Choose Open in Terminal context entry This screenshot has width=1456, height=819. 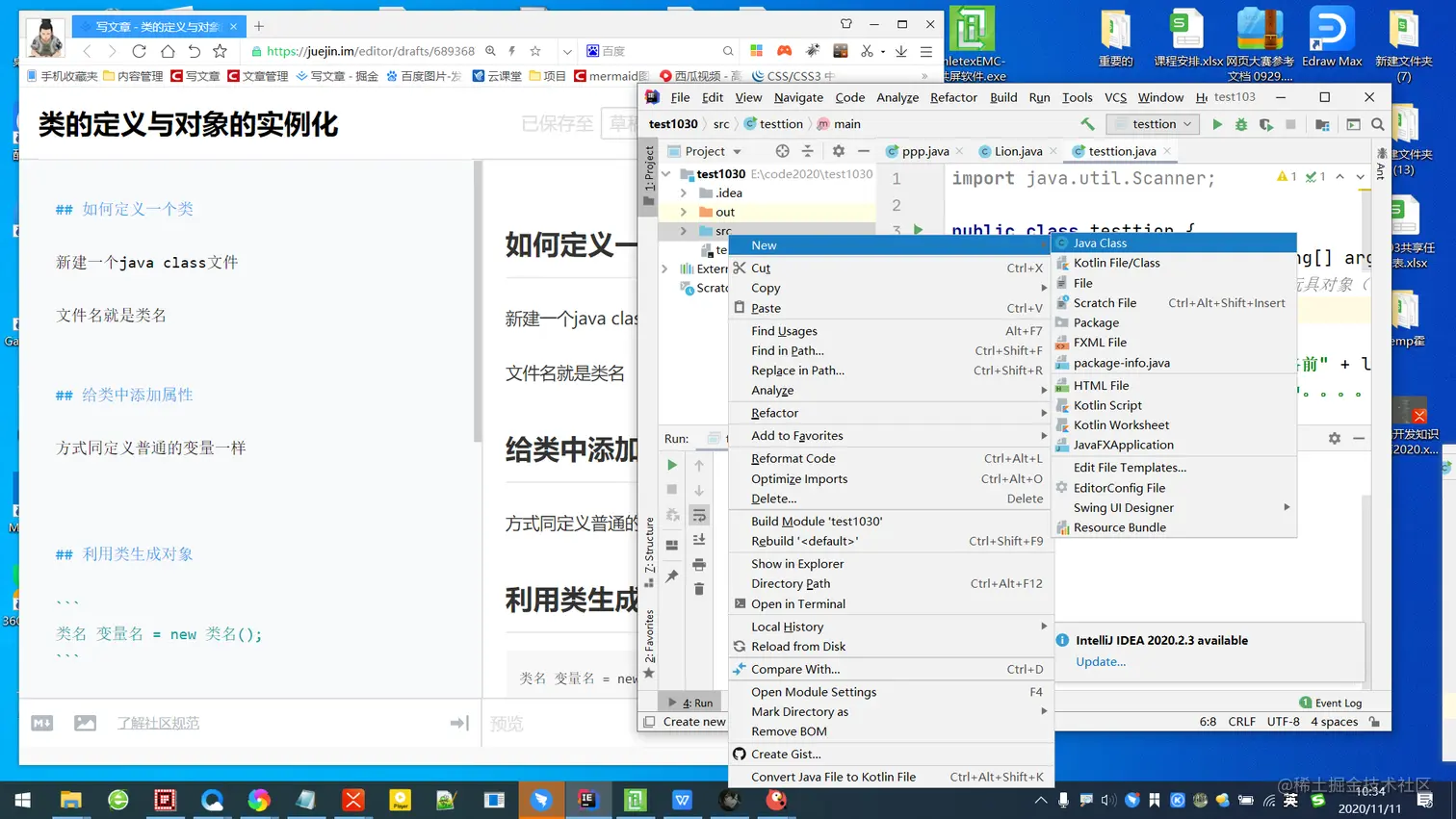click(891, 603)
